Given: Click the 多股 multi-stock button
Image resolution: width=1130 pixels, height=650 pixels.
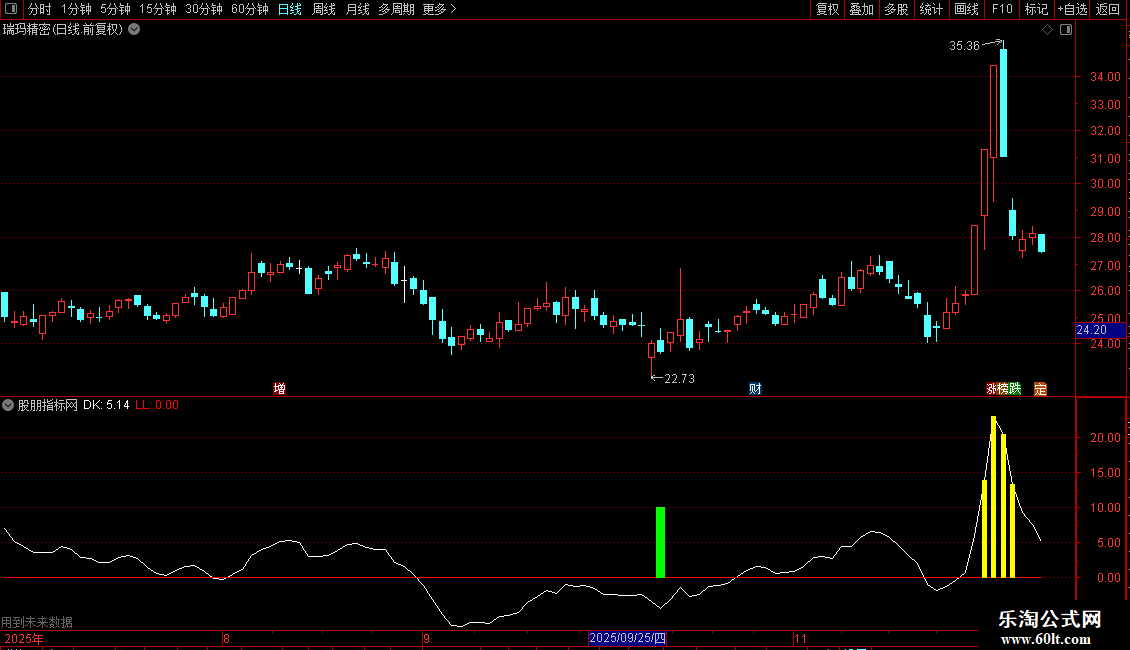Looking at the screenshot, I should tap(896, 9).
